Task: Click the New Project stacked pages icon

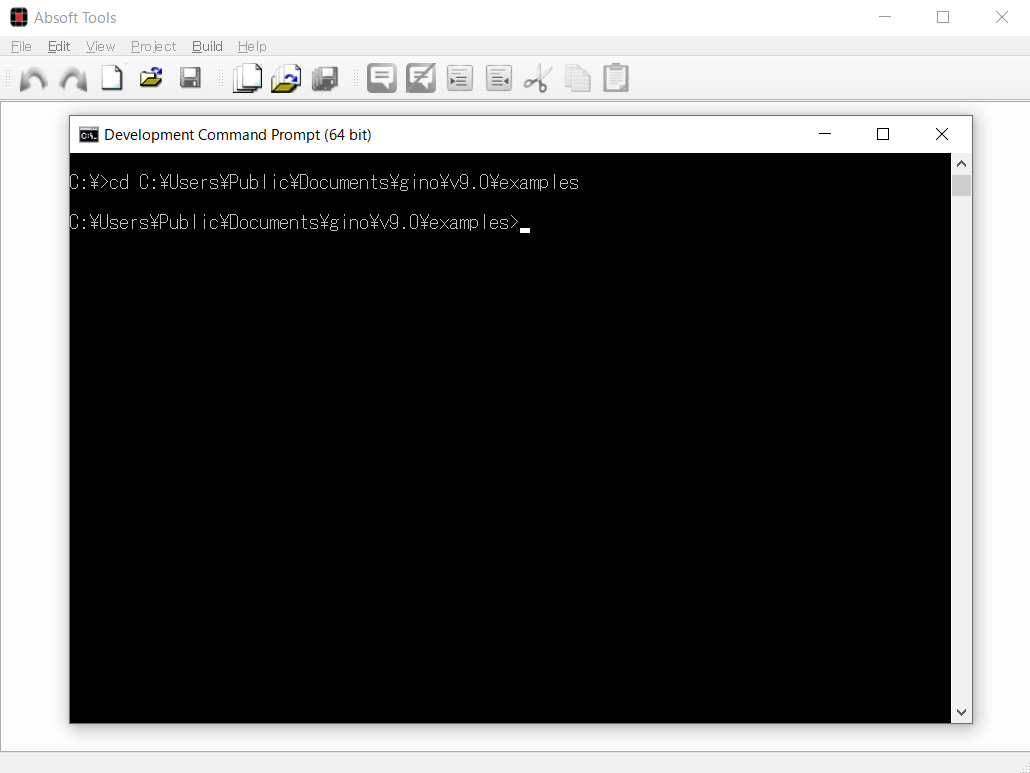Action: pyautogui.click(x=248, y=78)
